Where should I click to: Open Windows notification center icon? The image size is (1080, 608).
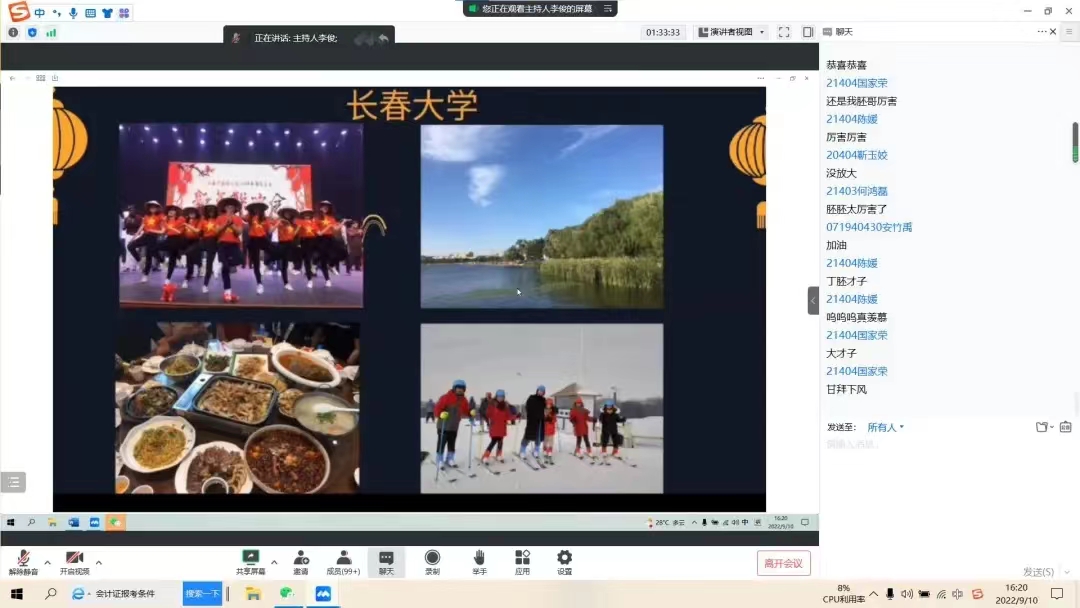coord(1057,594)
